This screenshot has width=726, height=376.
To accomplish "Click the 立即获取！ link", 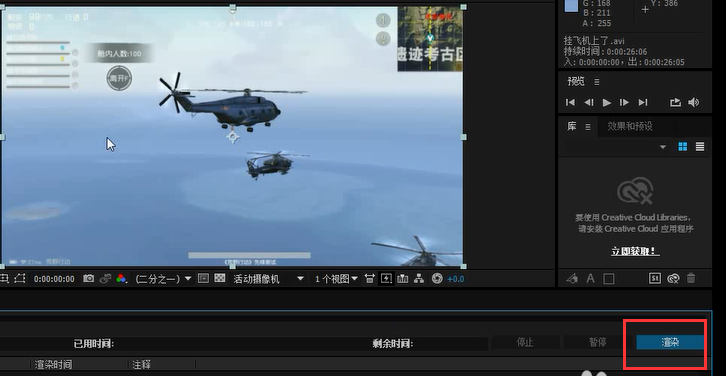I will click(x=635, y=251).
